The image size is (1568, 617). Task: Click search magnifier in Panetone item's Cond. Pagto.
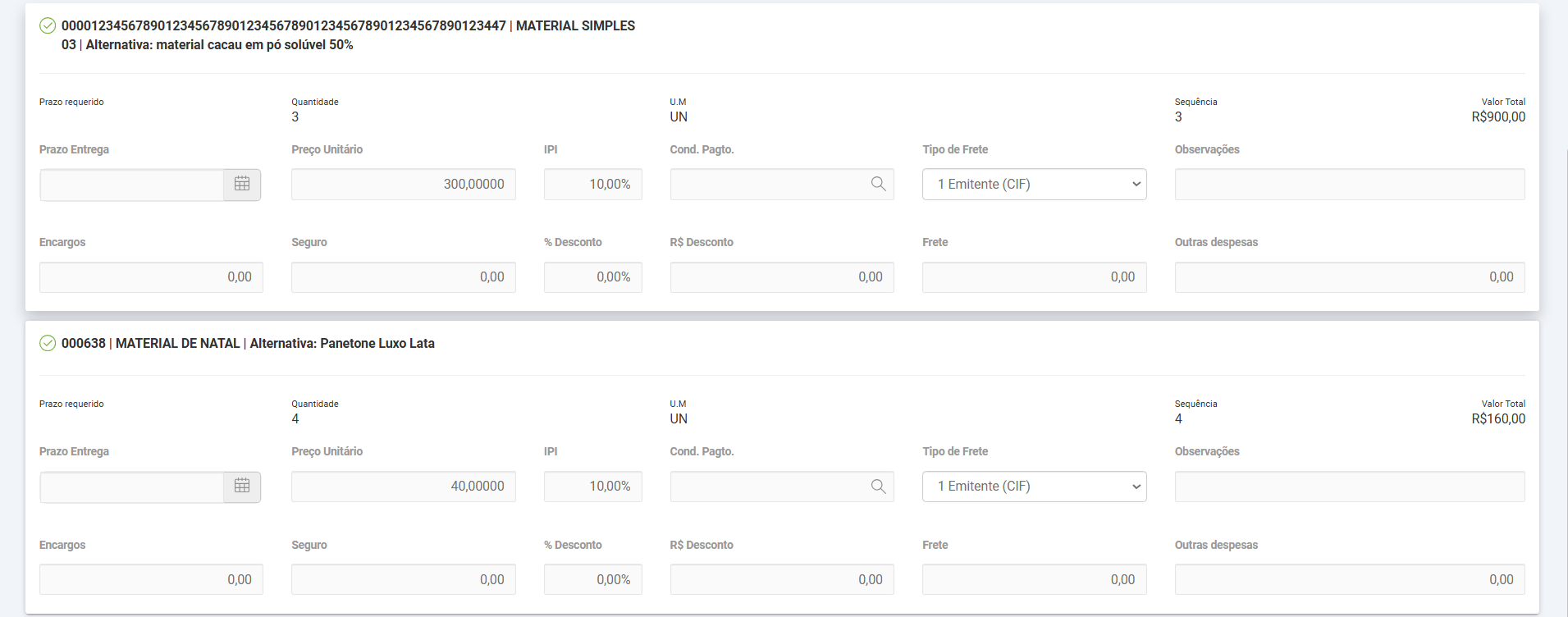[878, 486]
